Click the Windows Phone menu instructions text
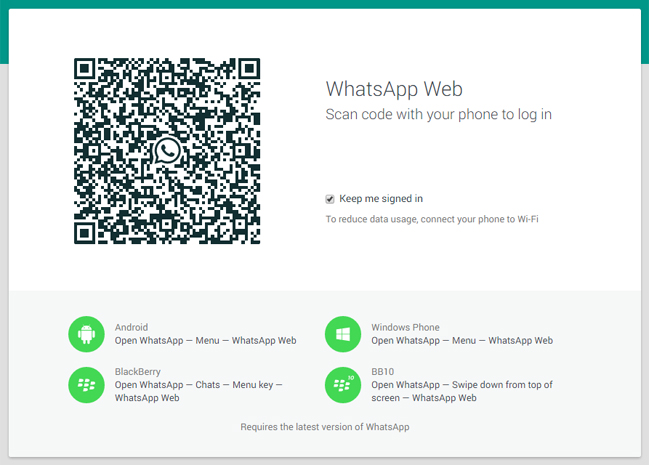 click(461, 341)
